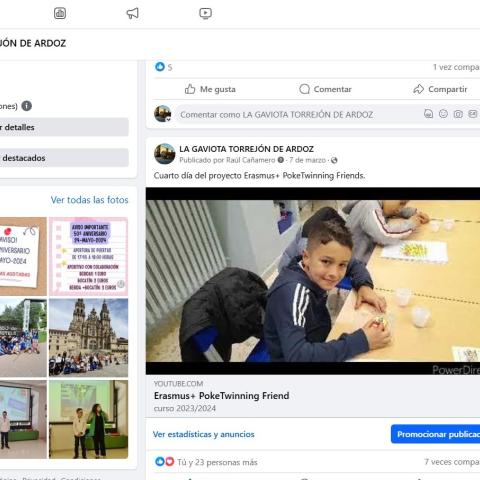Click like and heart reaction icons
The image size is (480, 480).
click(165, 462)
